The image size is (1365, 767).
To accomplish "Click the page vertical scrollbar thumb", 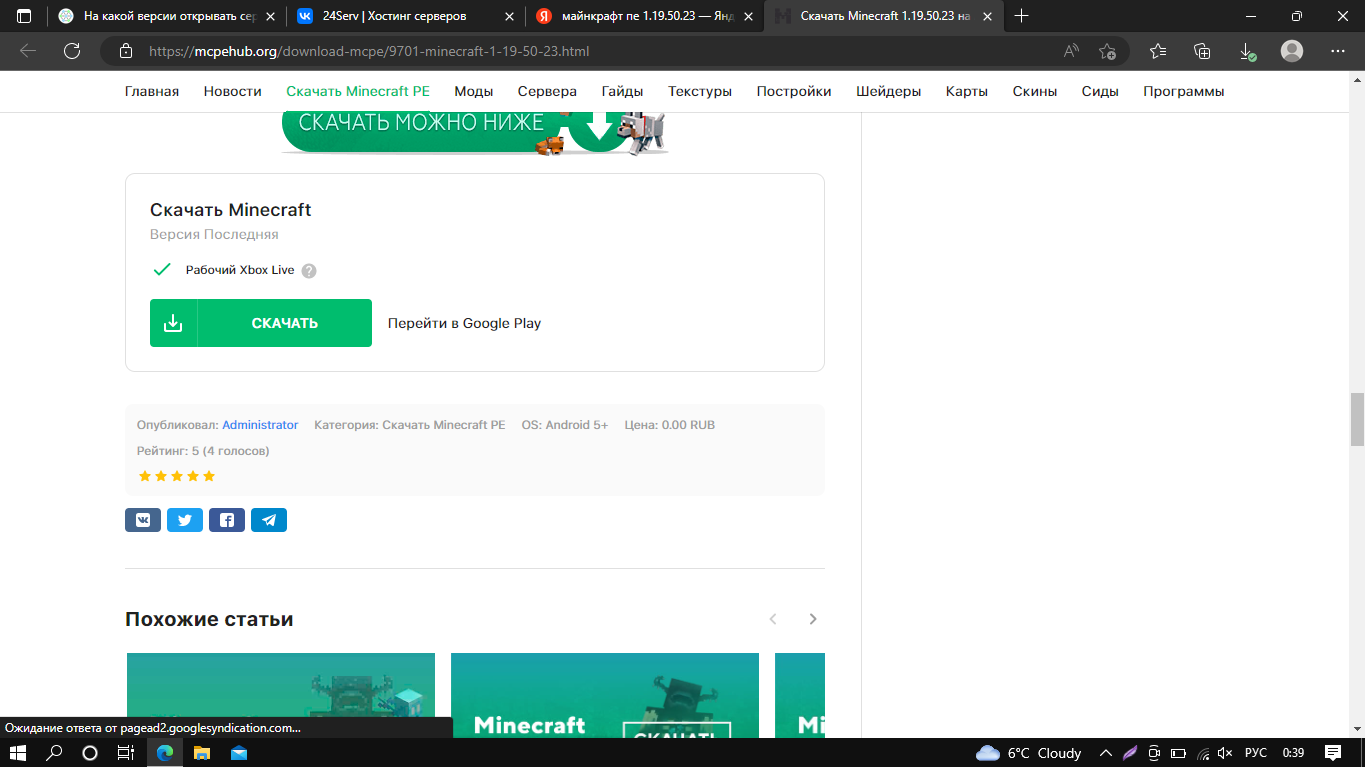I will tap(1357, 419).
